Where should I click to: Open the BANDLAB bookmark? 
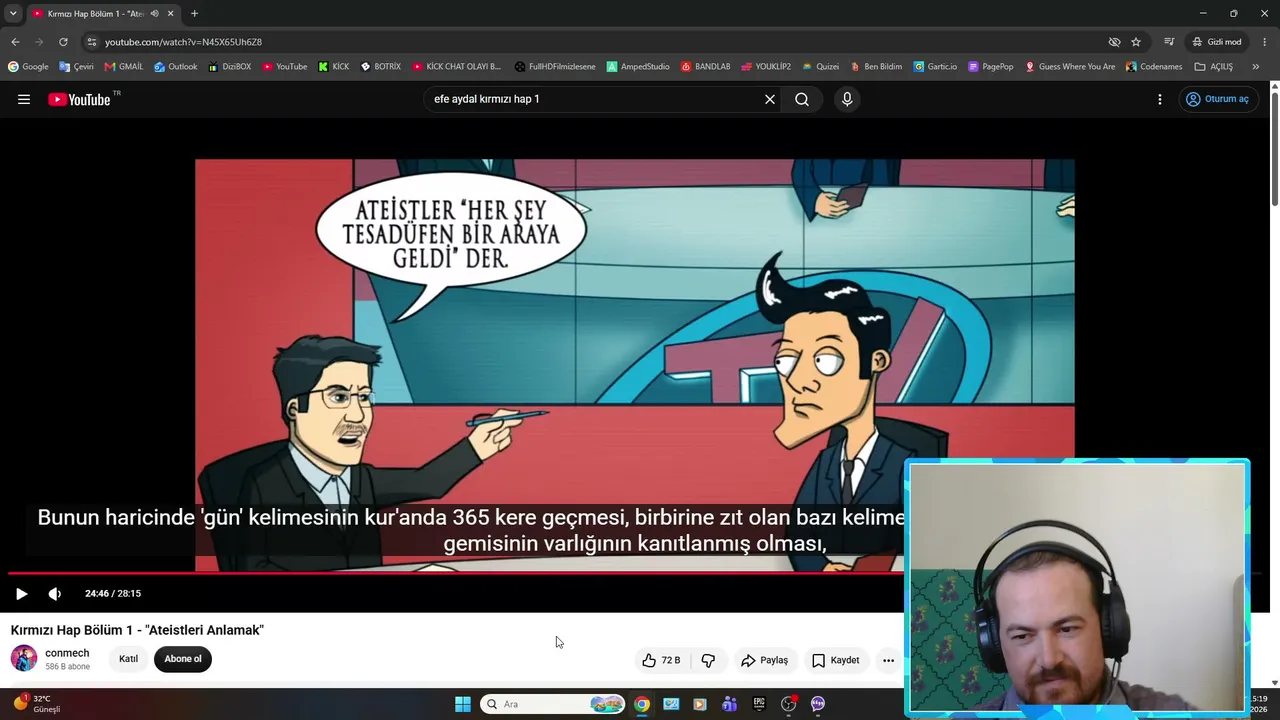pos(706,67)
